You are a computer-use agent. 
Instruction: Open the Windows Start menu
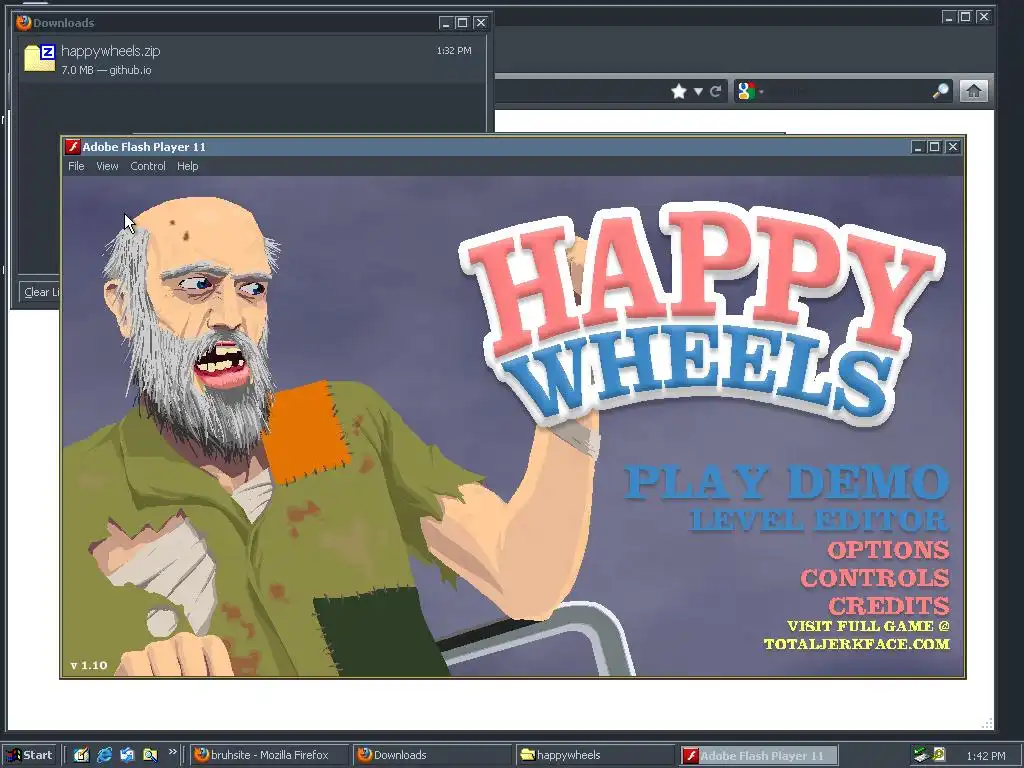(28, 755)
